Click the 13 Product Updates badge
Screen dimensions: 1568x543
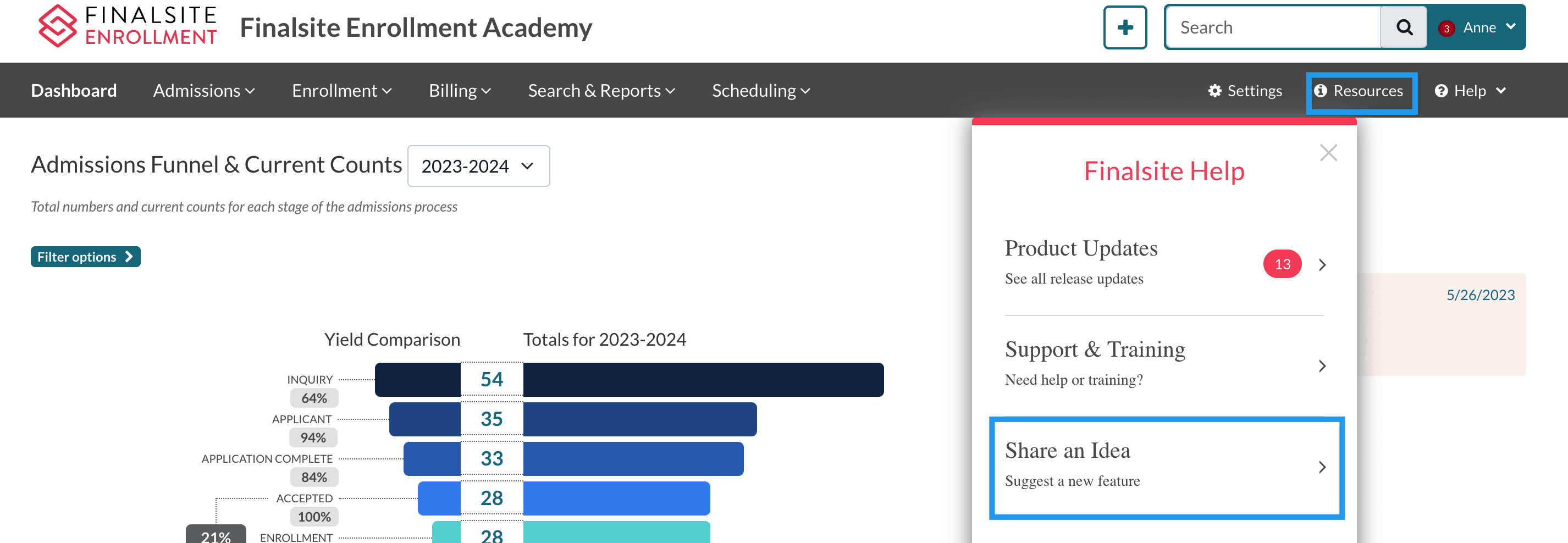1282,264
